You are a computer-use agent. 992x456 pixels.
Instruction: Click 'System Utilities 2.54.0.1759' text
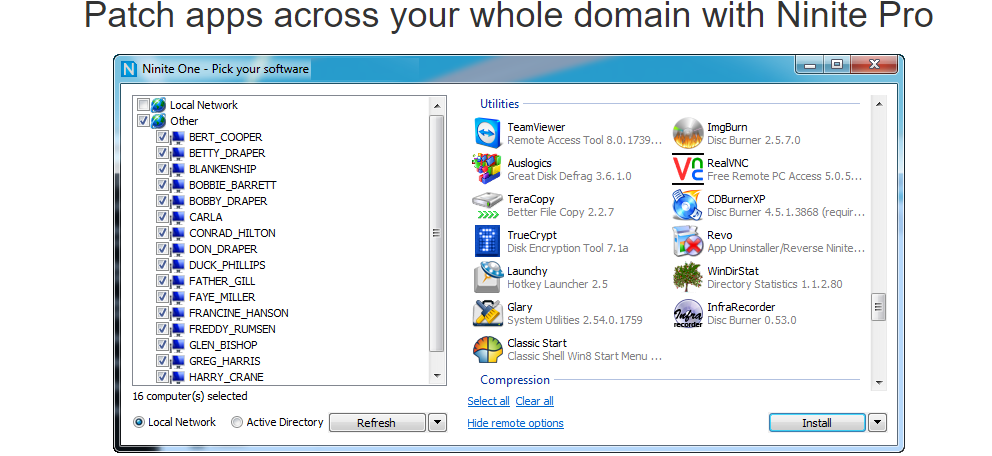pyautogui.click(x=575, y=321)
